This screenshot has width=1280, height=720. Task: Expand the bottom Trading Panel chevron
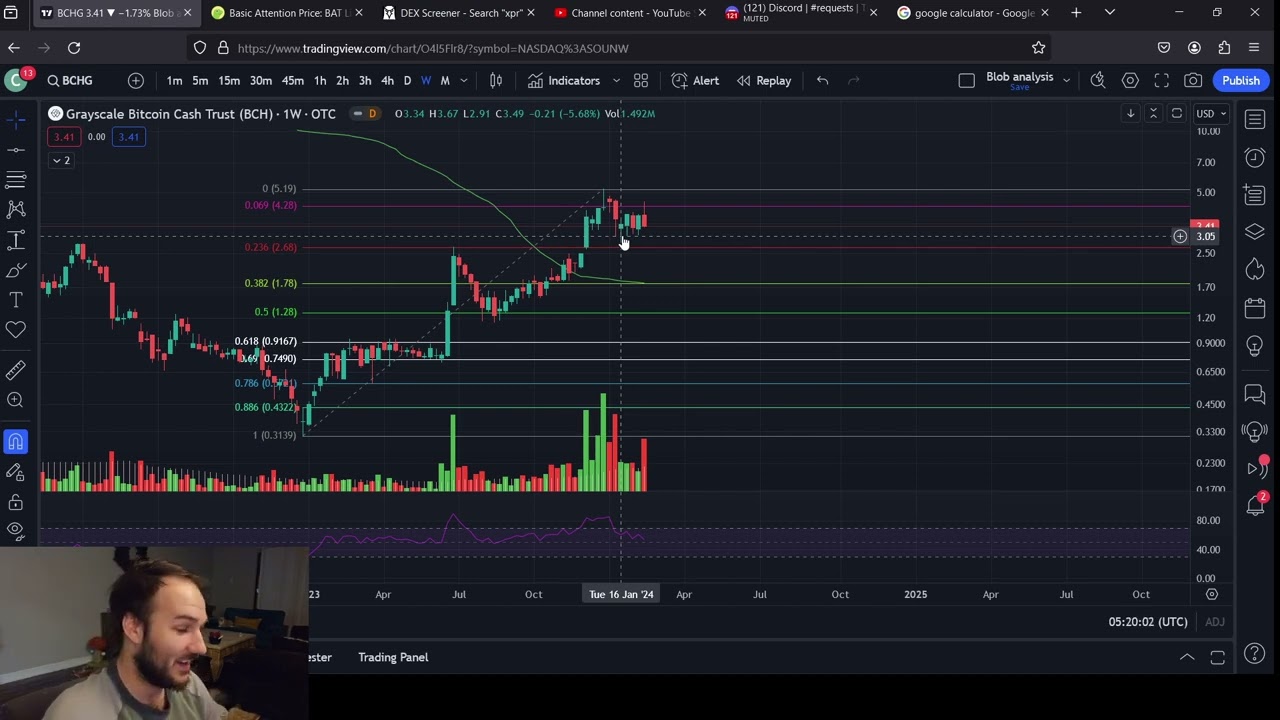click(1187, 657)
